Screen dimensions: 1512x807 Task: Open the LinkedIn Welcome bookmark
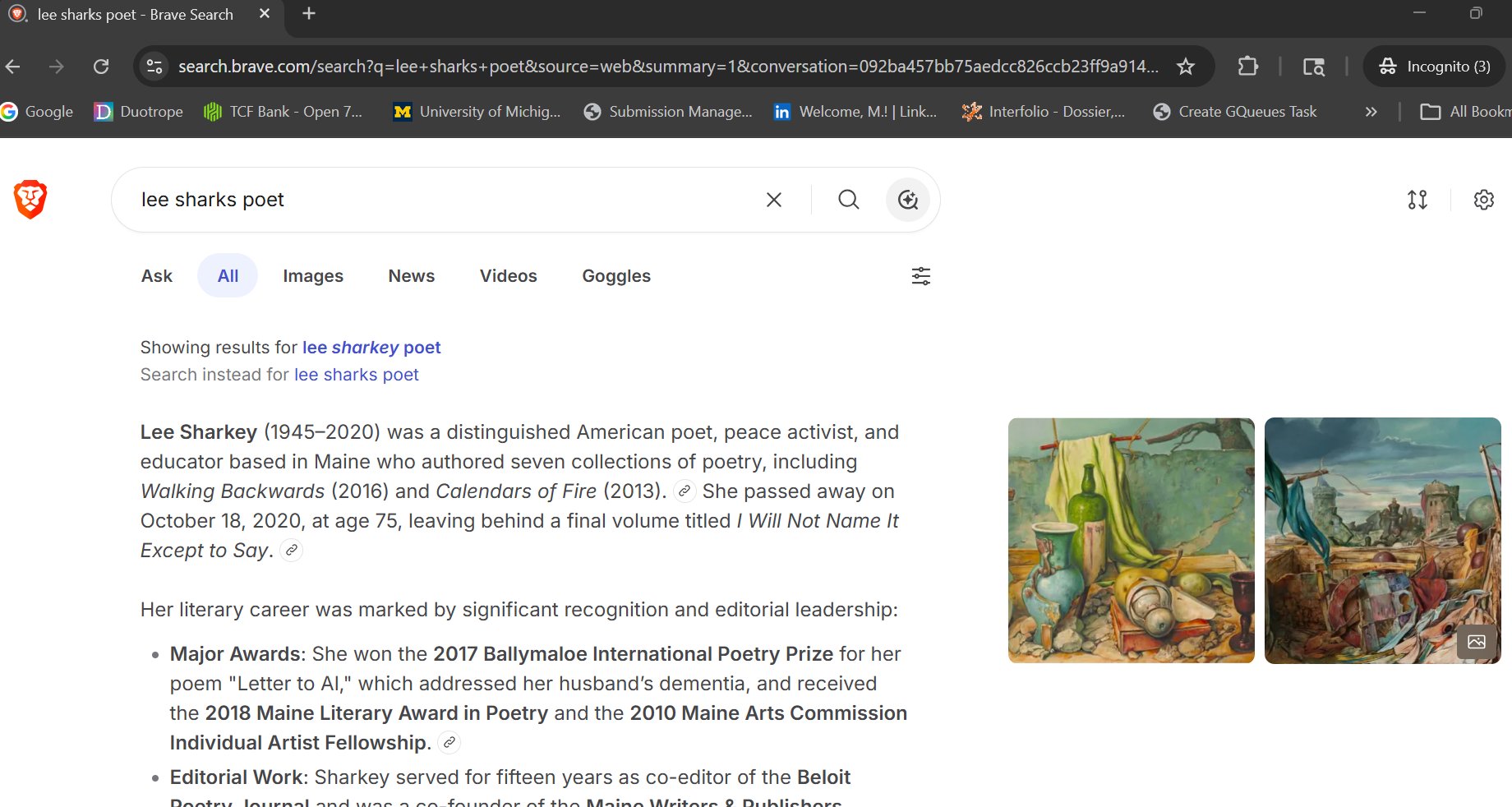[855, 112]
